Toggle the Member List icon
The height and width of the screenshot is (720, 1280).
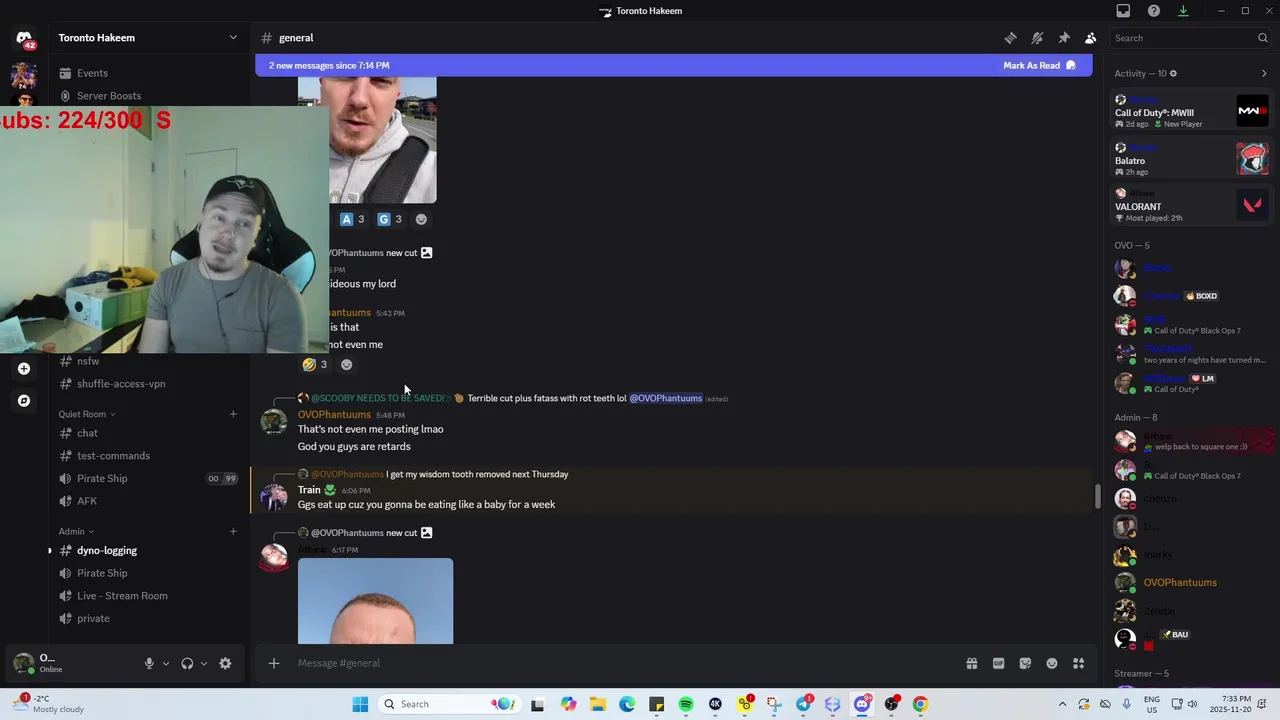[x=1090, y=38]
